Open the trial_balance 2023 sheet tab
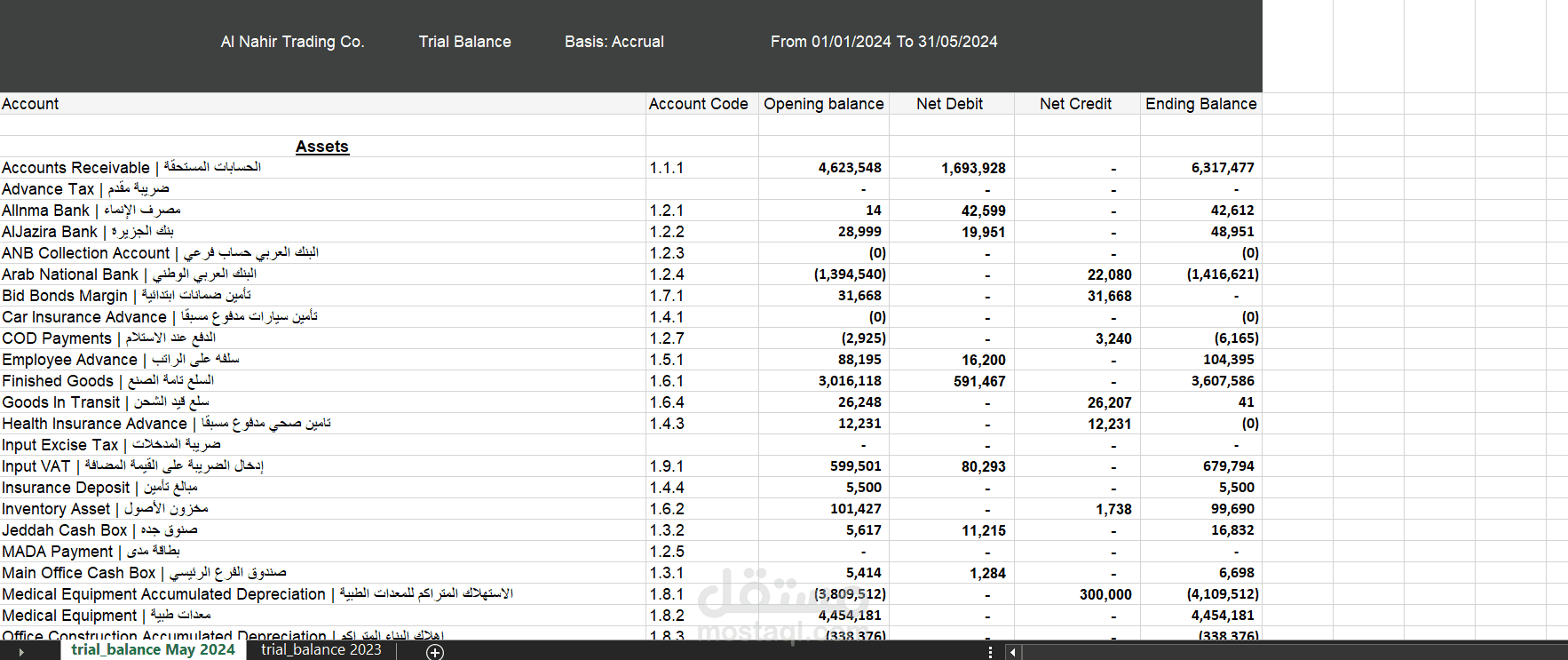 [321, 649]
